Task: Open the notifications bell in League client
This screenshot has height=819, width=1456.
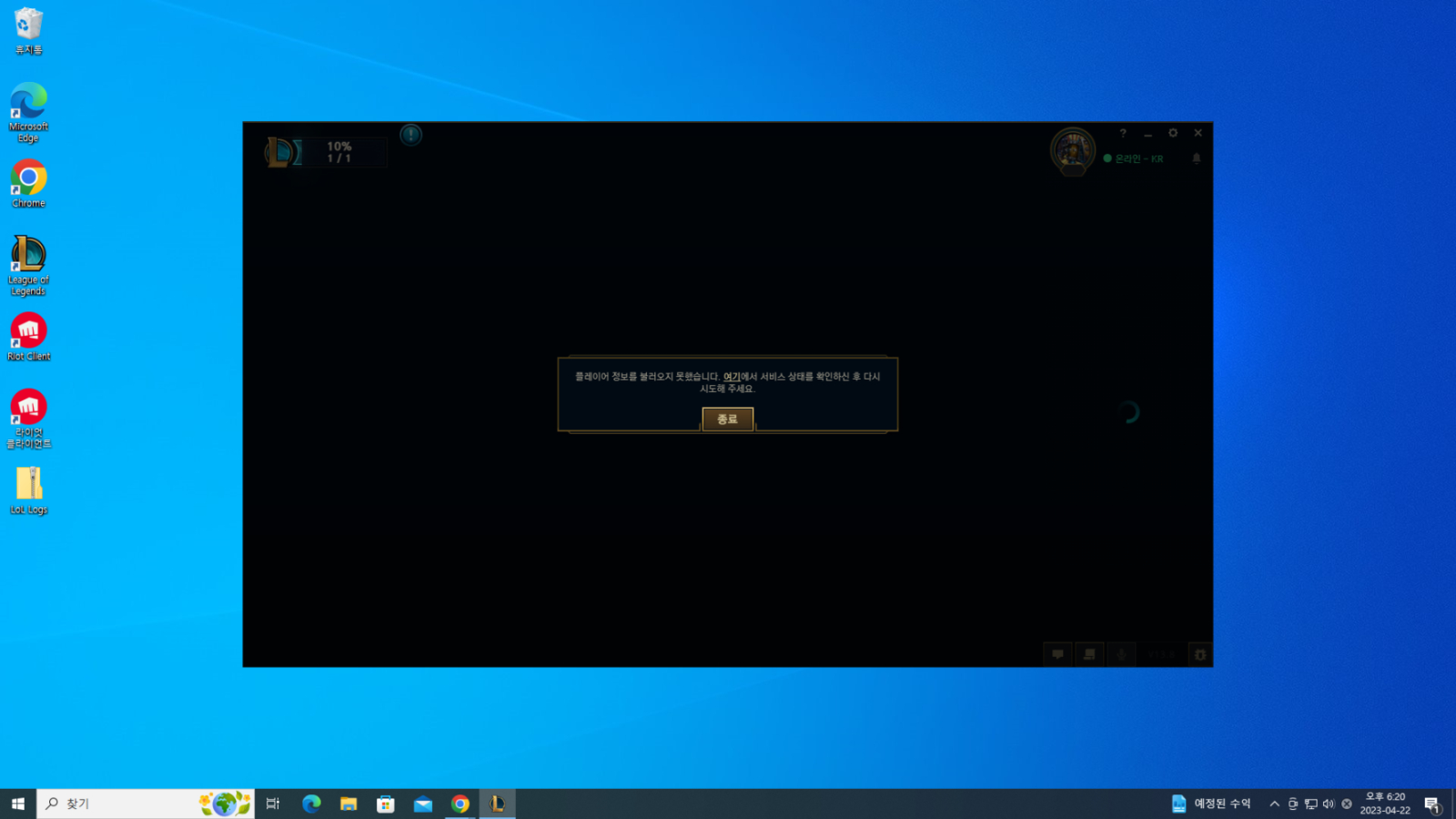Action: [1197, 158]
